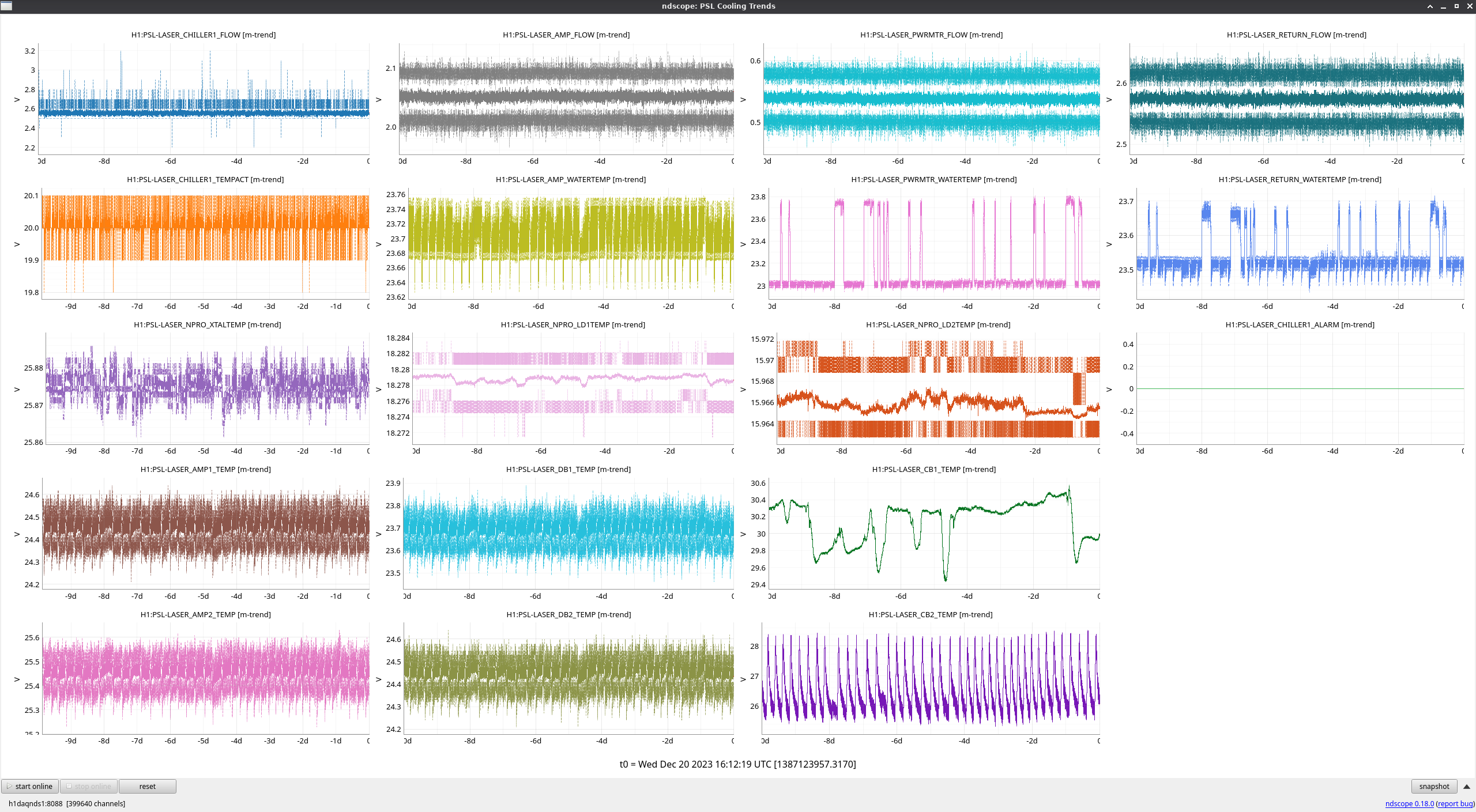Click the H1:PSL-LASER_CB2_TEMP purple sawtooth plot
Screen dimensions: 1476x812
click(931, 678)
